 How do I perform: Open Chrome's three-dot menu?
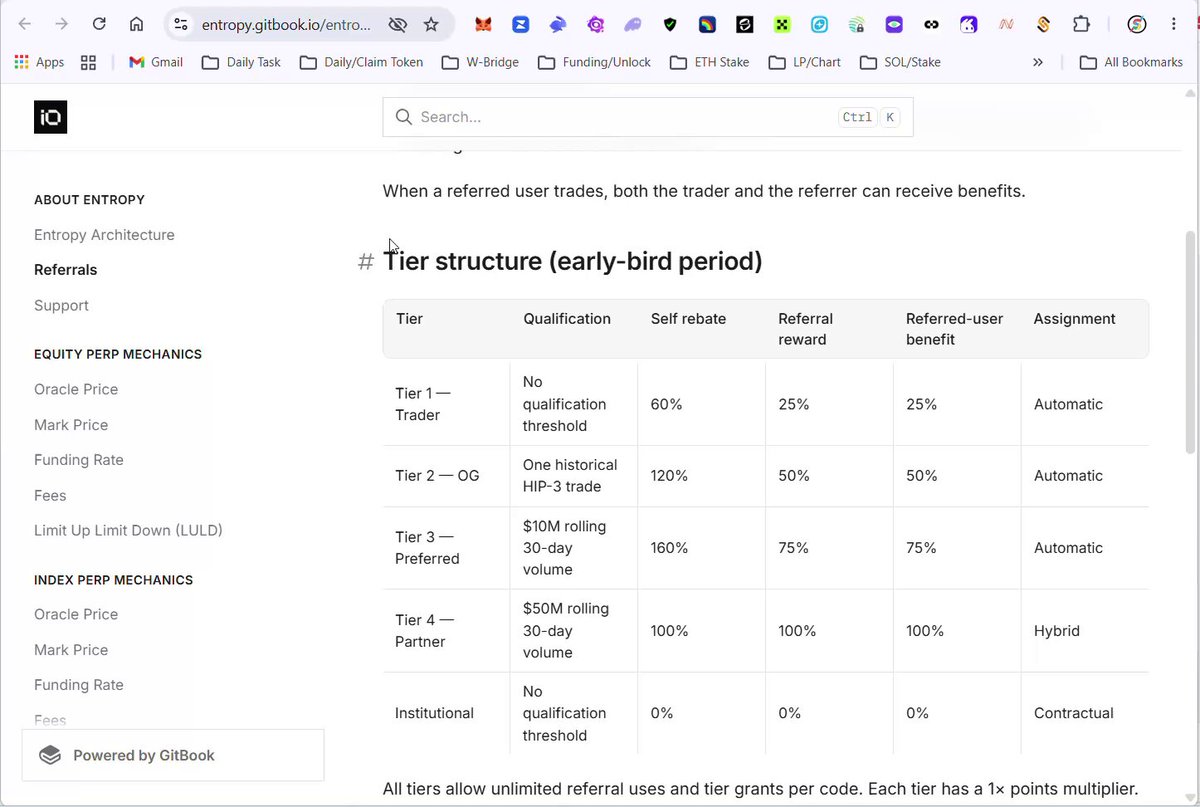click(1173, 24)
